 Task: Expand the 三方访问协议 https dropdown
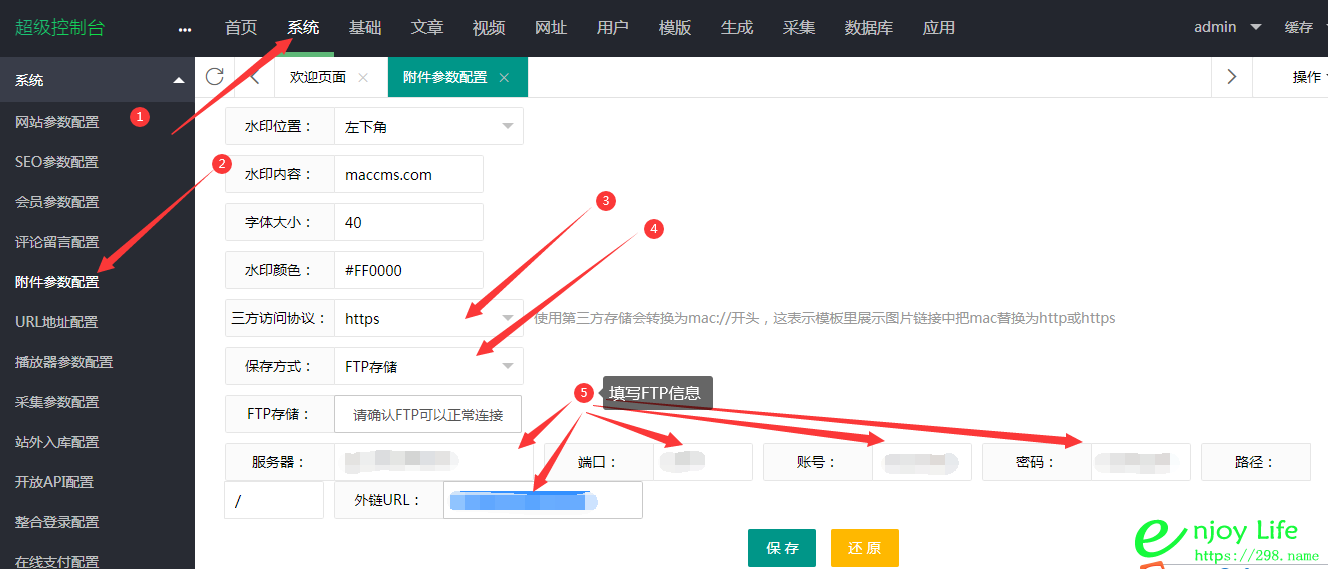click(428, 319)
